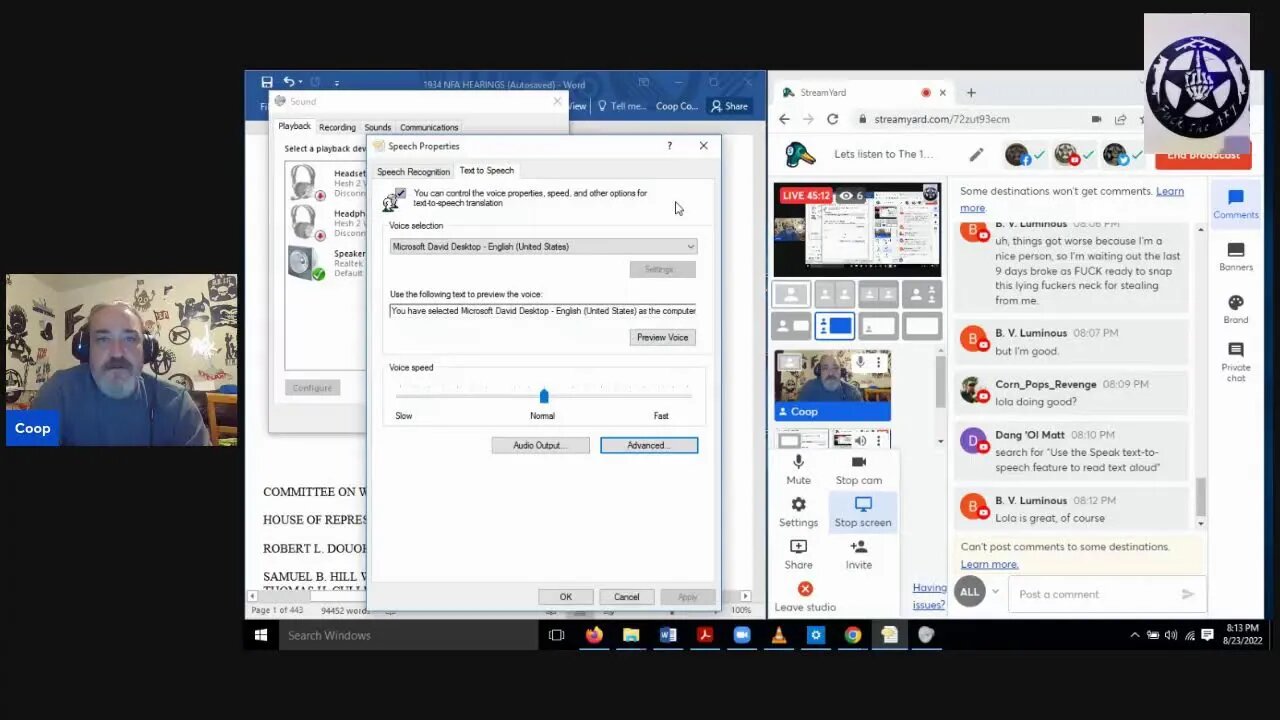
Task: Click the Audio Output button
Action: [540, 445]
